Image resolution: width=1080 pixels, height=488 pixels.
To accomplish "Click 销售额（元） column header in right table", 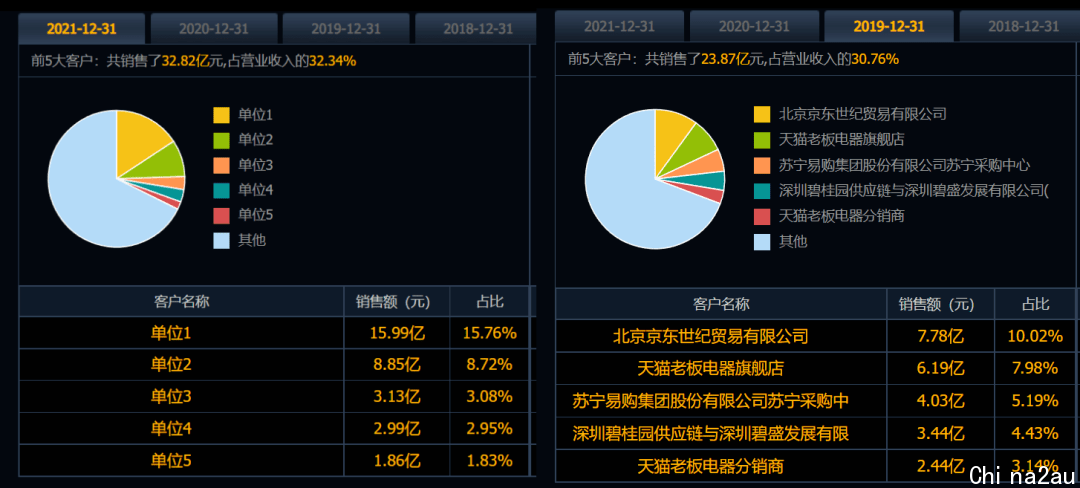I will pyautogui.click(x=941, y=304).
